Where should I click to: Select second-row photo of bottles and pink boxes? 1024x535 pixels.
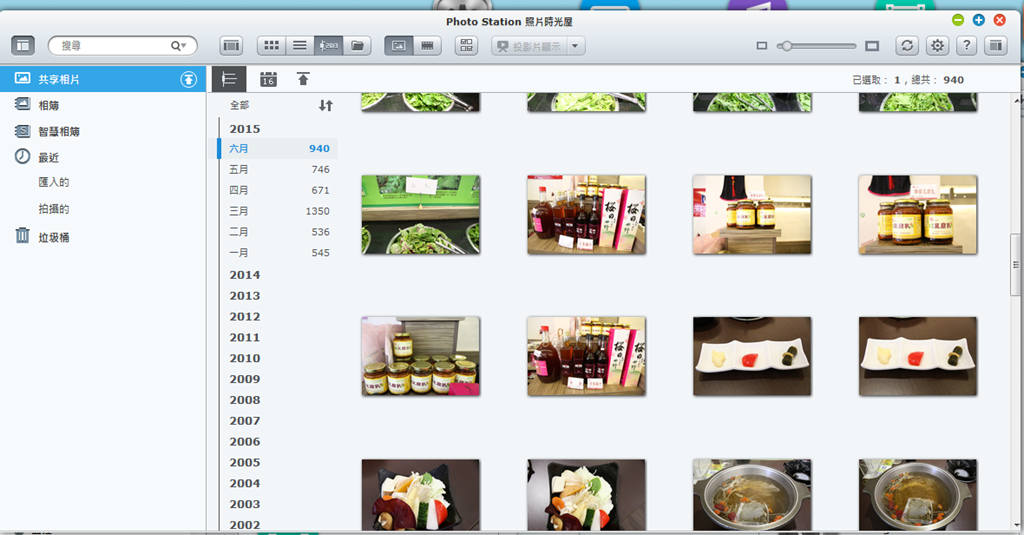(586, 214)
